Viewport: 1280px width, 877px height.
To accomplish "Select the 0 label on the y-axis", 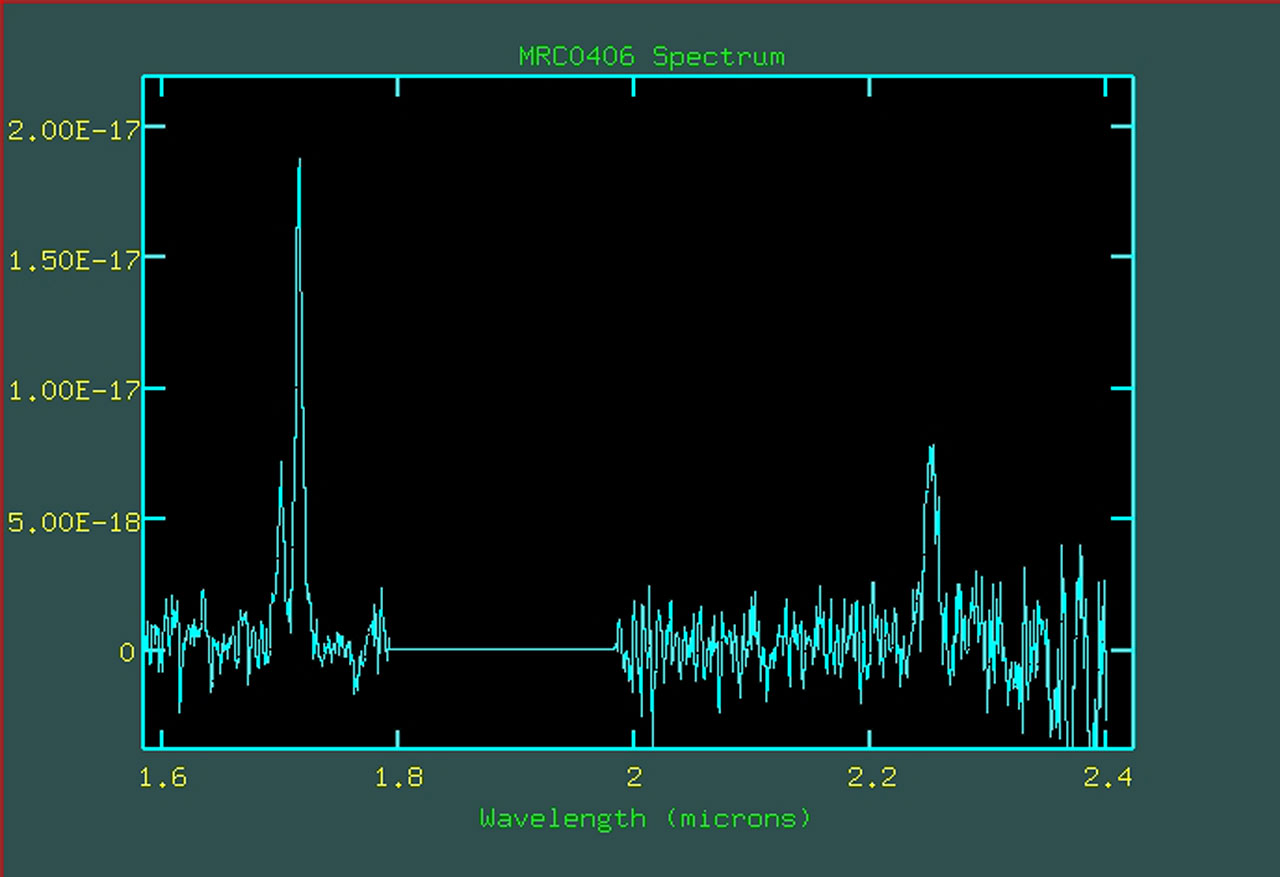I will 127,652.
